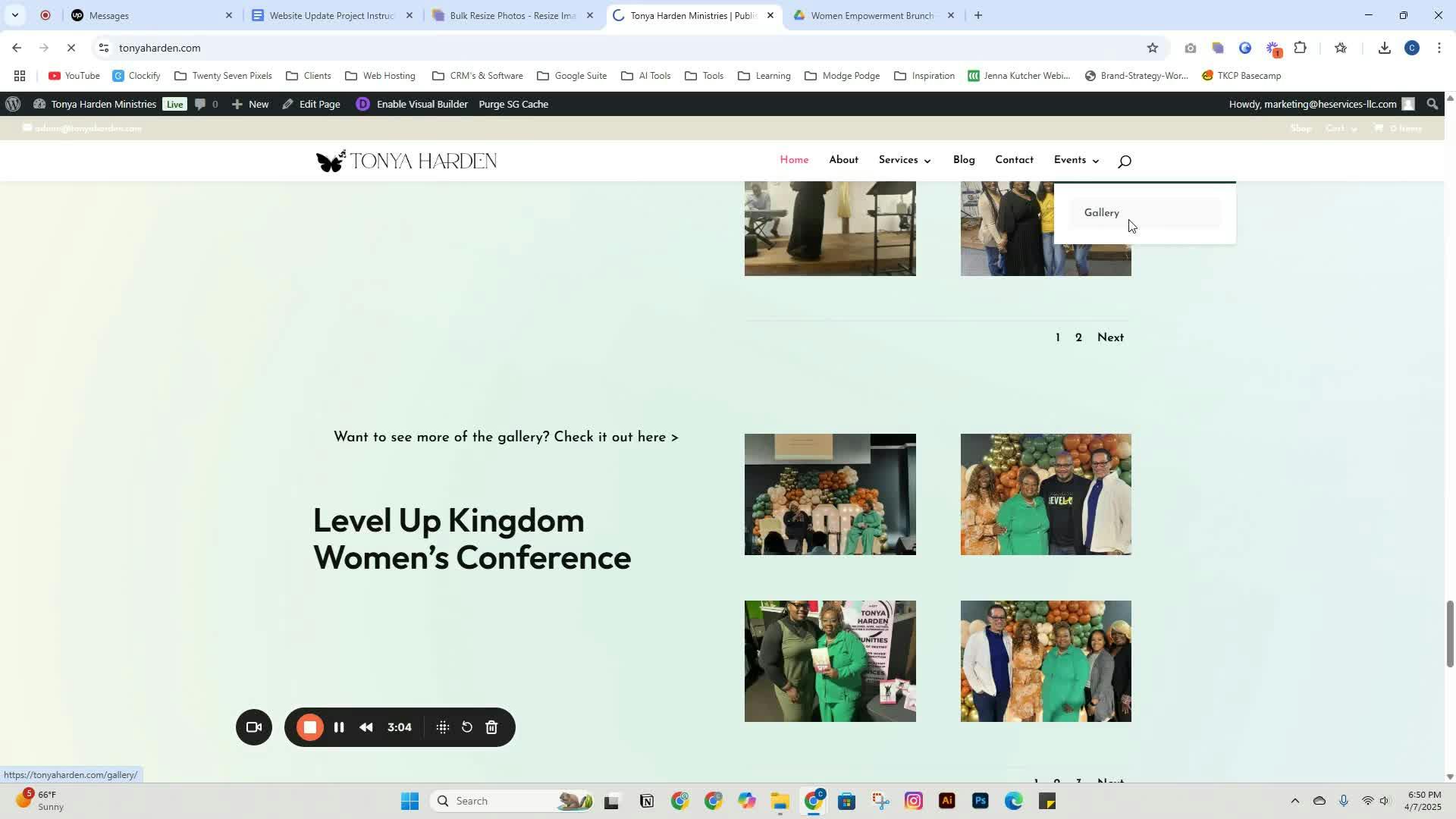Pause the screen recording

pyautogui.click(x=339, y=727)
